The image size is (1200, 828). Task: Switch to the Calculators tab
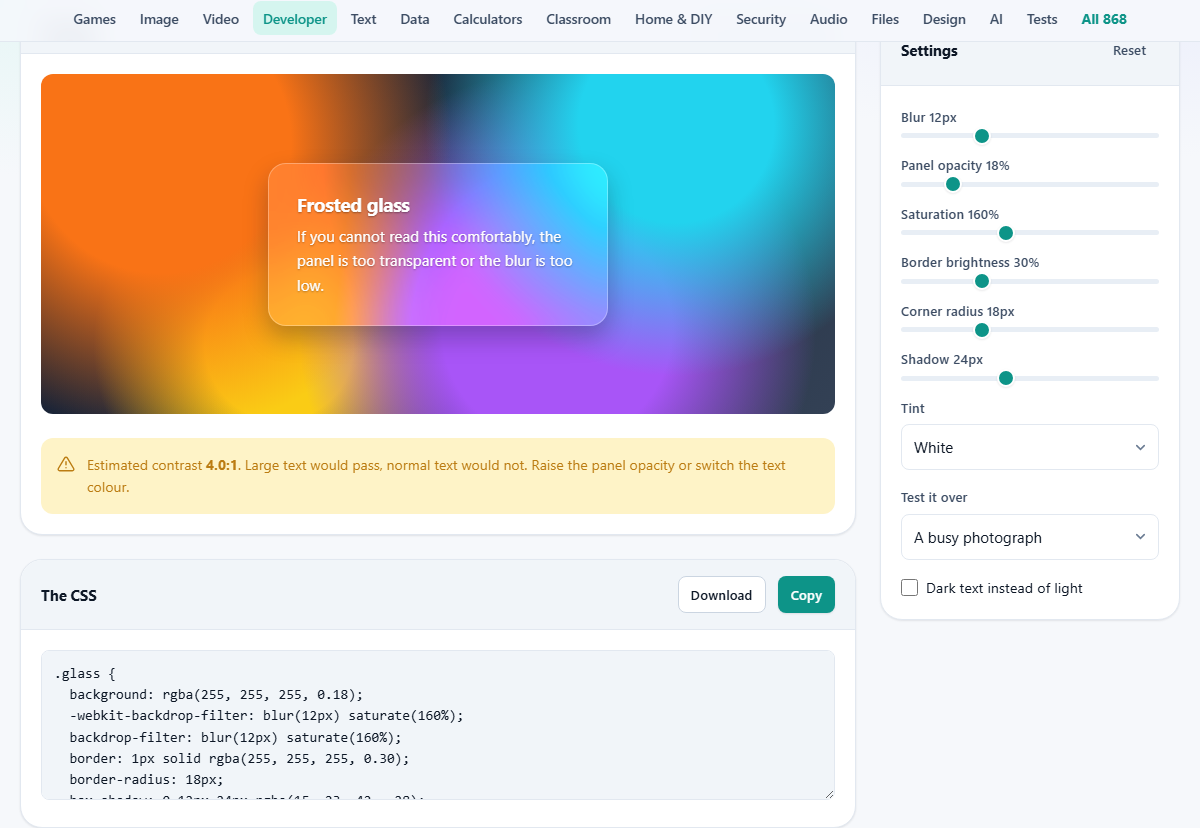tap(488, 19)
